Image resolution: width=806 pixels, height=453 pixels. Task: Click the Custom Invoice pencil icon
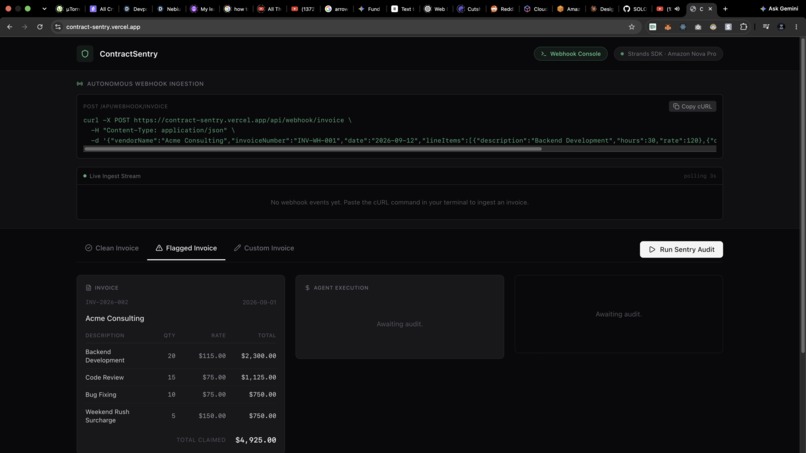pos(237,248)
